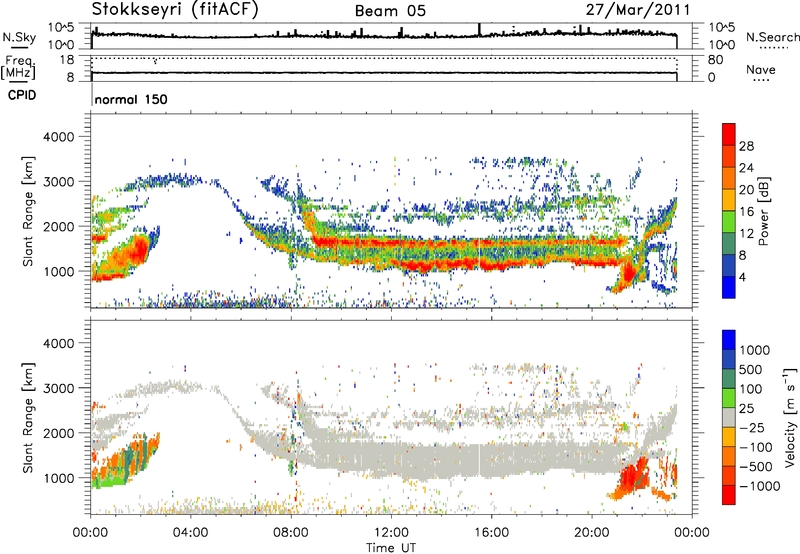Select the -100 label on Velocity colorbar

click(x=757, y=447)
